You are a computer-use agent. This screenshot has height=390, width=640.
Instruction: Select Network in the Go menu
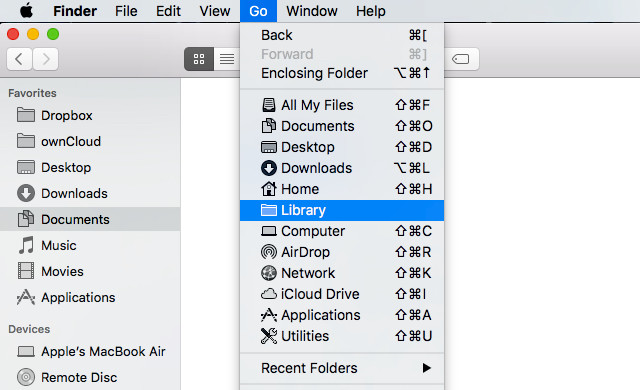coord(342,273)
